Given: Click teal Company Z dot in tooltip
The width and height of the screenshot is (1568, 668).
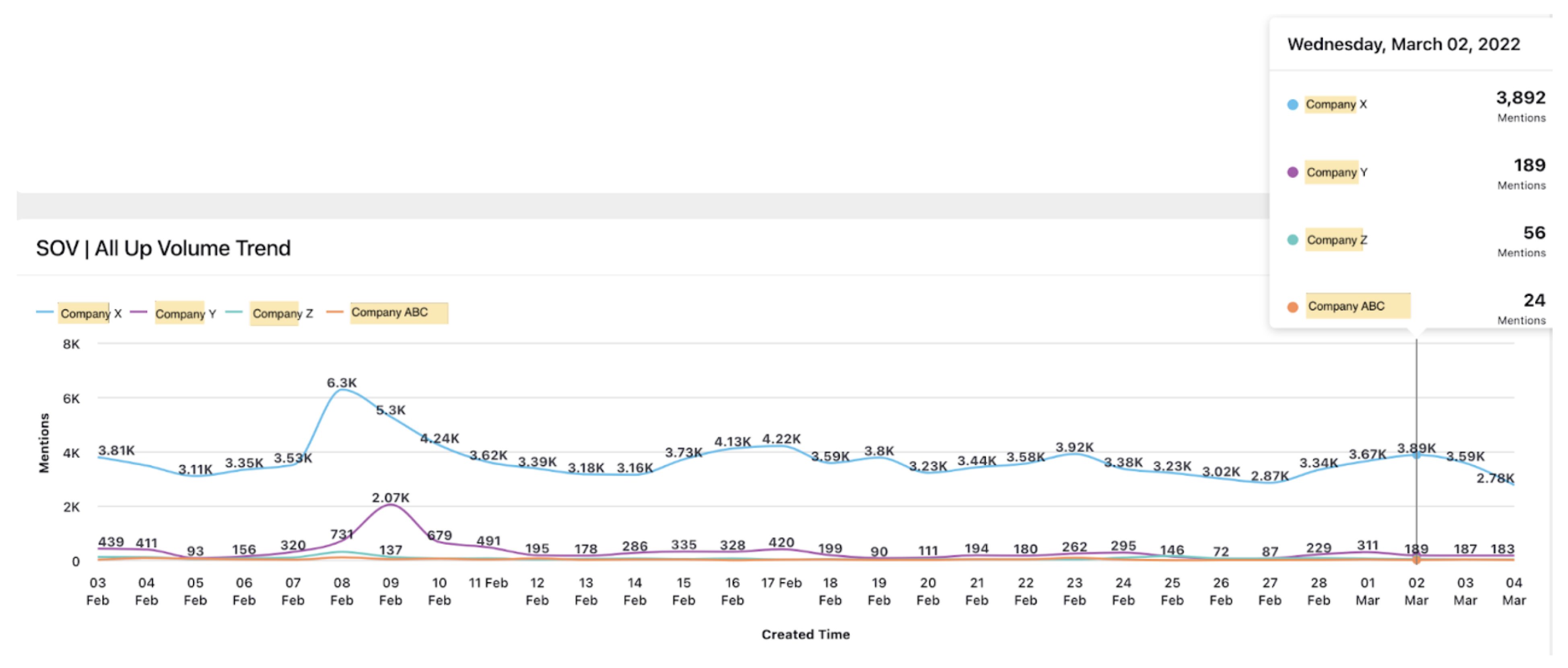Looking at the screenshot, I should pyautogui.click(x=1292, y=240).
